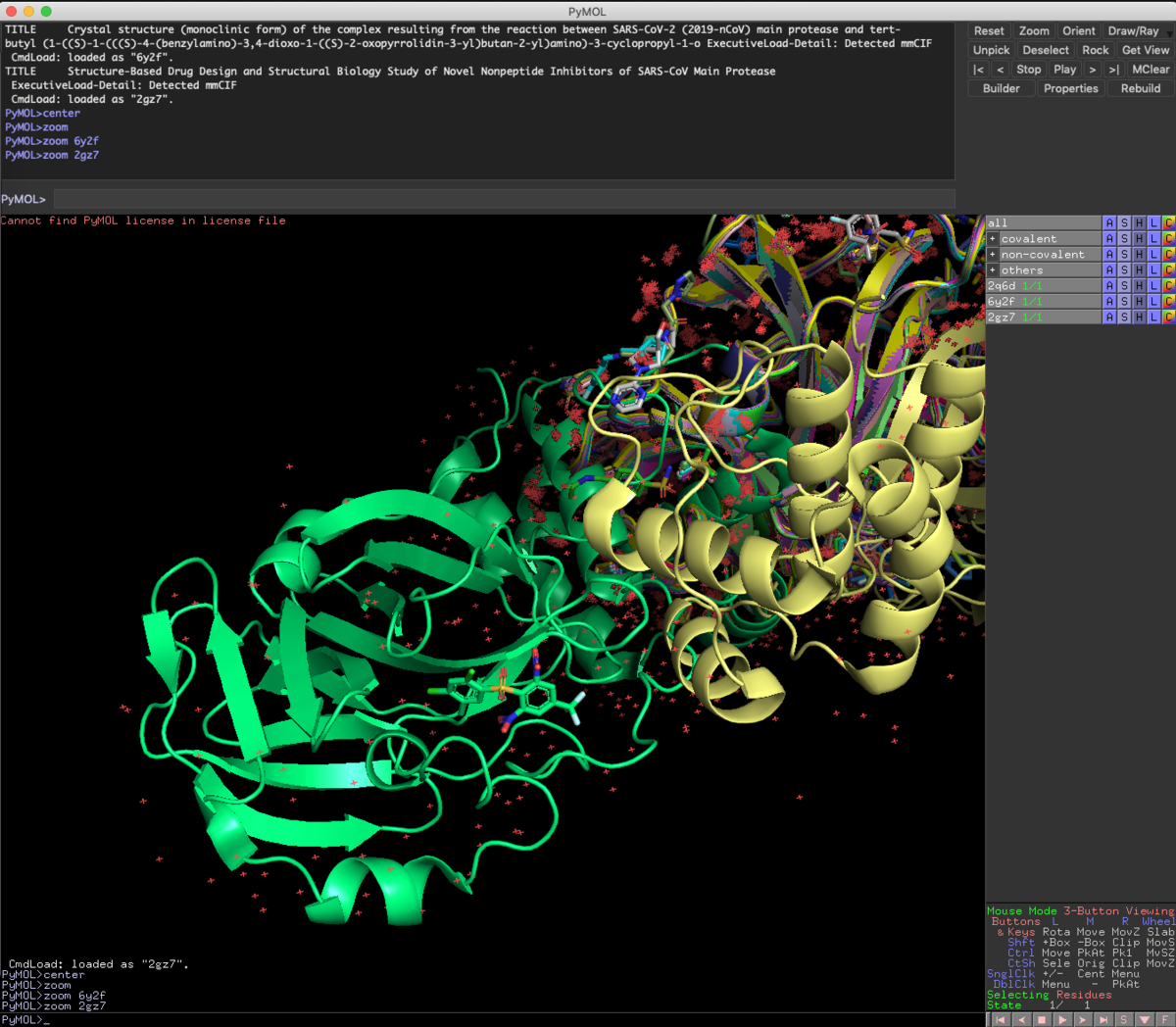This screenshot has width=1176, height=1027.
Task: Open Hide menu for object 6y2f
Action: point(1139,302)
